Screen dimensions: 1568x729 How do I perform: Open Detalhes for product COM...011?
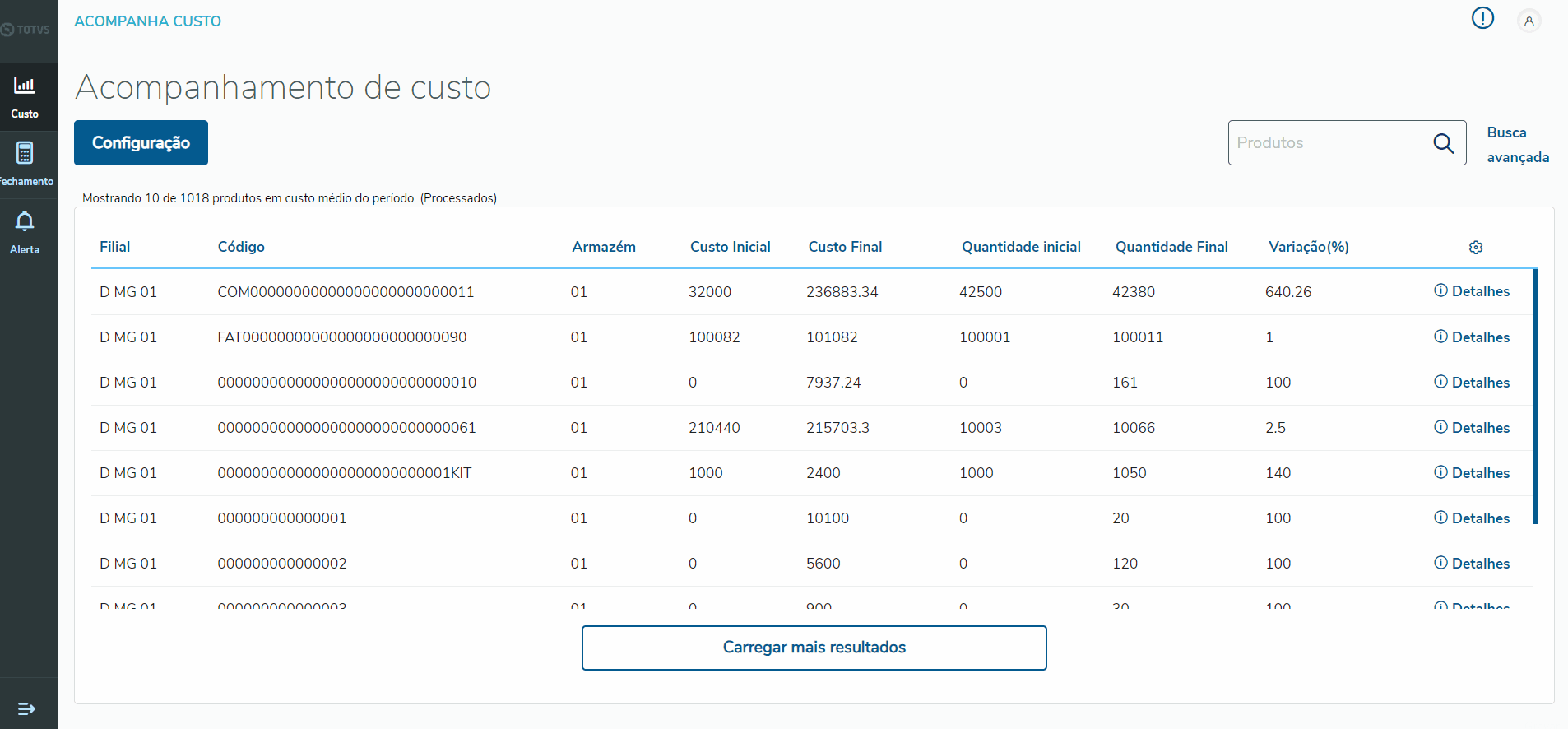pyautogui.click(x=1472, y=291)
